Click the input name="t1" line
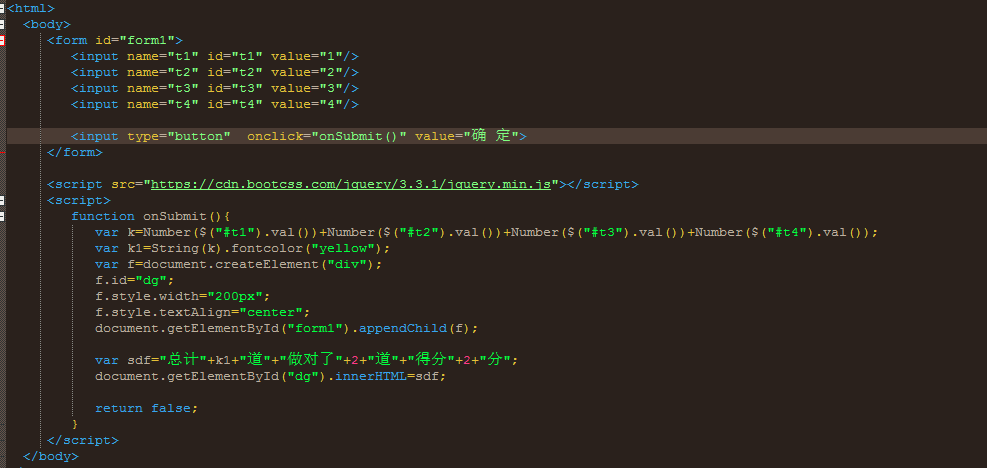987x468 pixels. [x=215, y=57]
